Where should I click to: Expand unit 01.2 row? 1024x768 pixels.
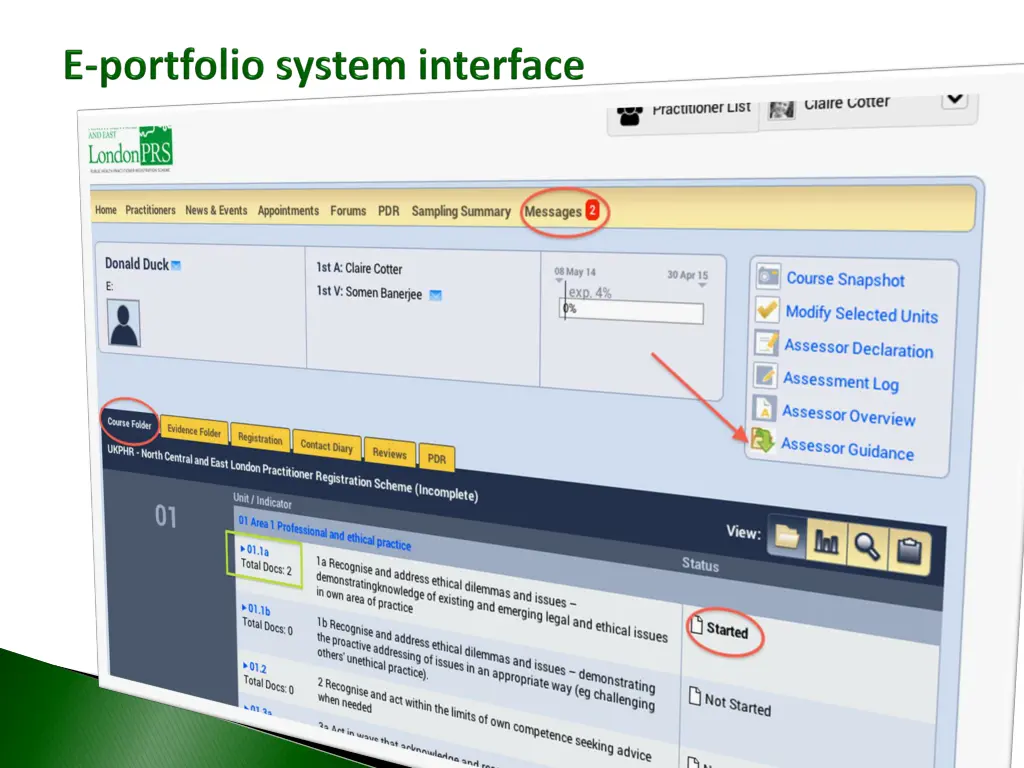click(254, 667)
